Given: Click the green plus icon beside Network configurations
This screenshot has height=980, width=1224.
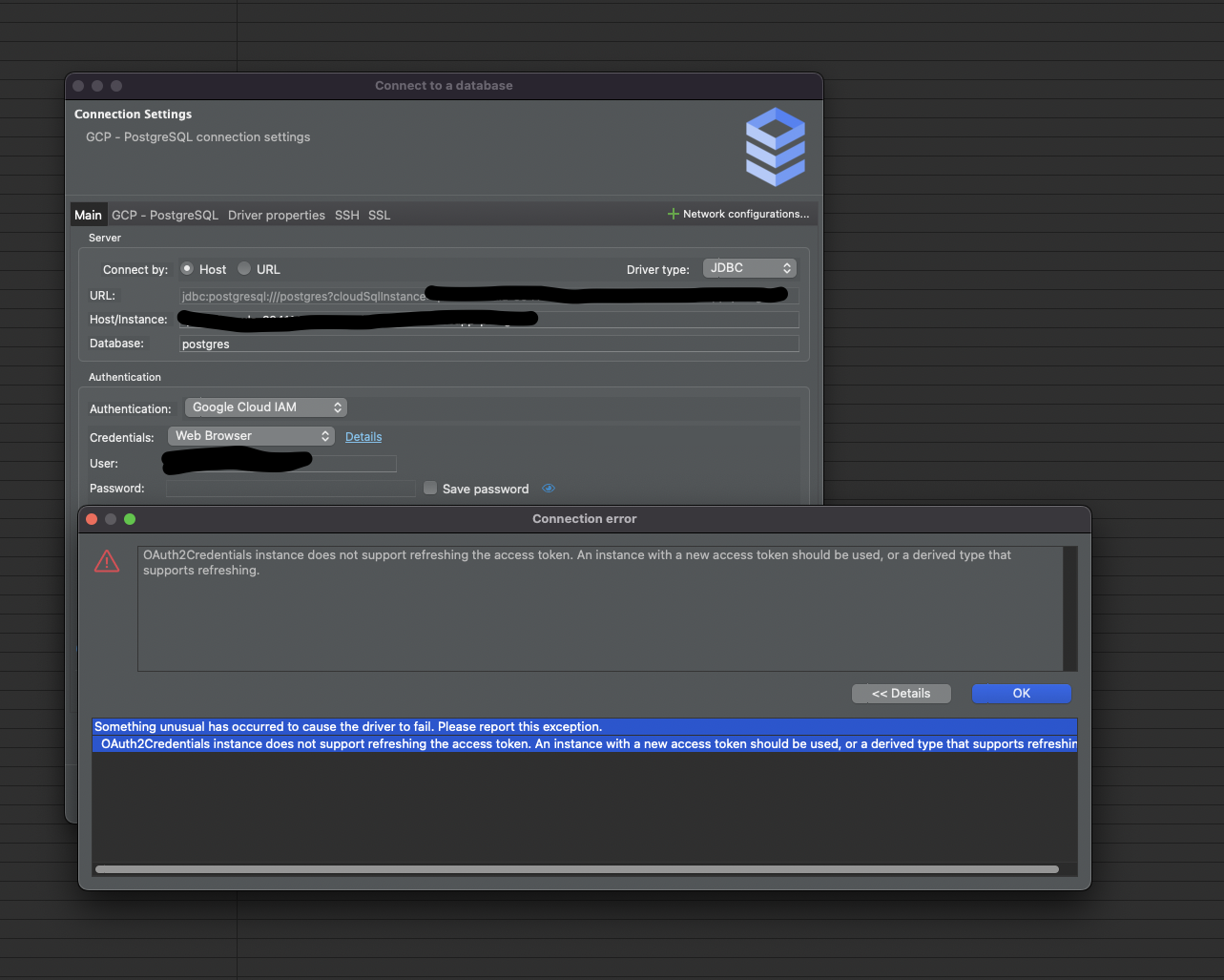Looking at the screenshot, I should 673,213.
